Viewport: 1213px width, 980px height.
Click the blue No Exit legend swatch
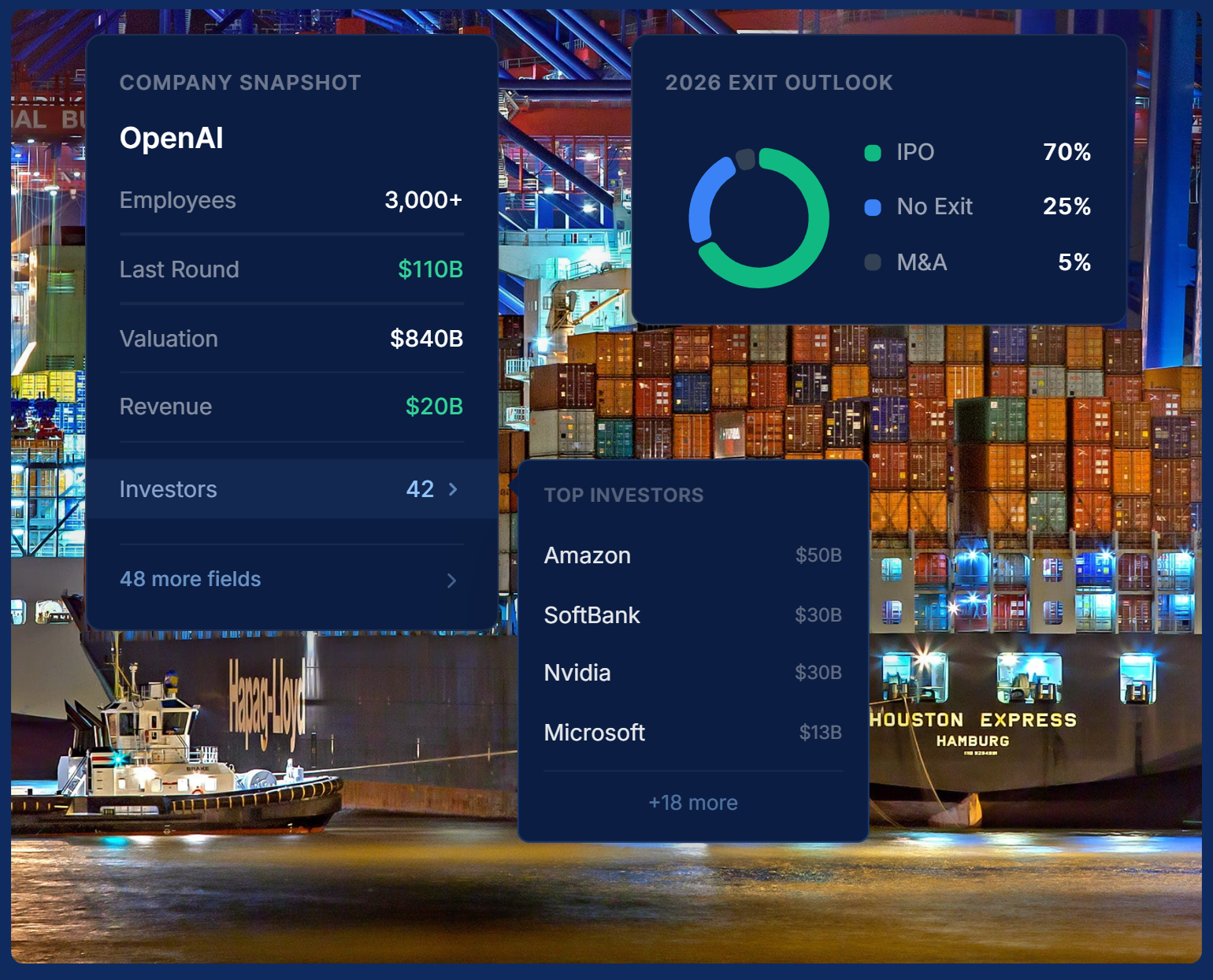pos(873,207)
